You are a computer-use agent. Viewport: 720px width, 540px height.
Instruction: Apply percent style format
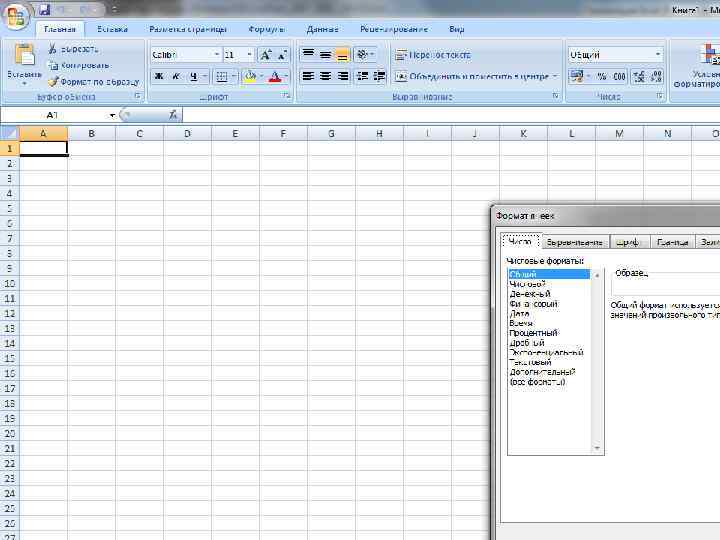pyautogui.click(x=602, y=77)
